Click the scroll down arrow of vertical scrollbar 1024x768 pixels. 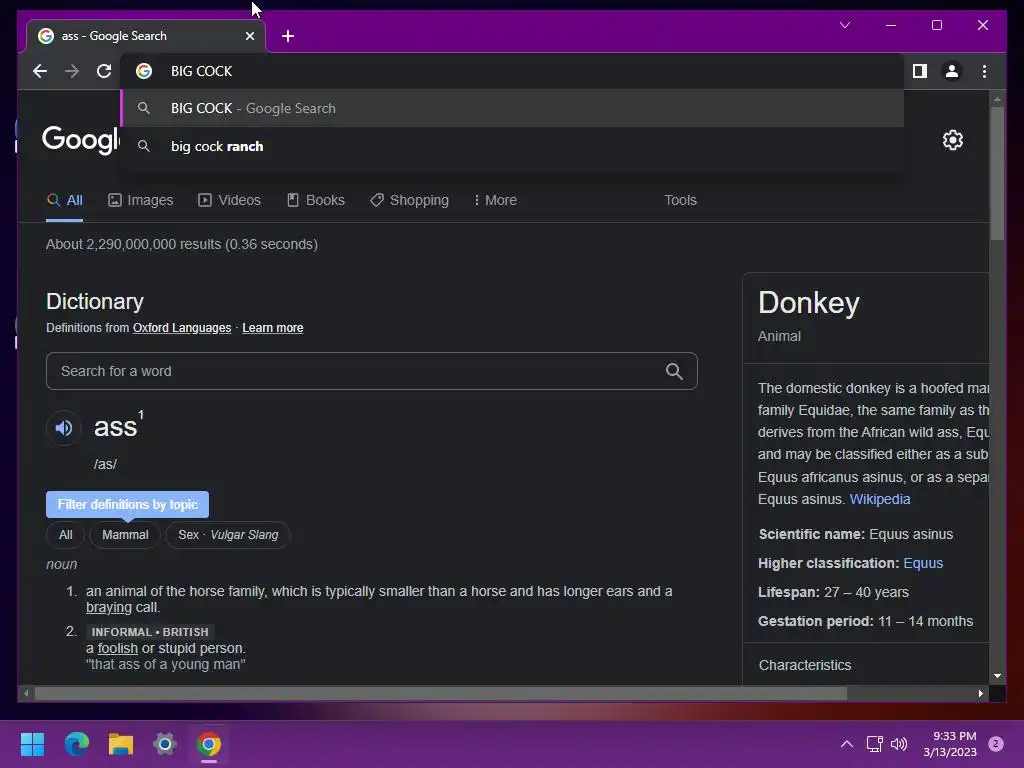[x=997, y=676]
